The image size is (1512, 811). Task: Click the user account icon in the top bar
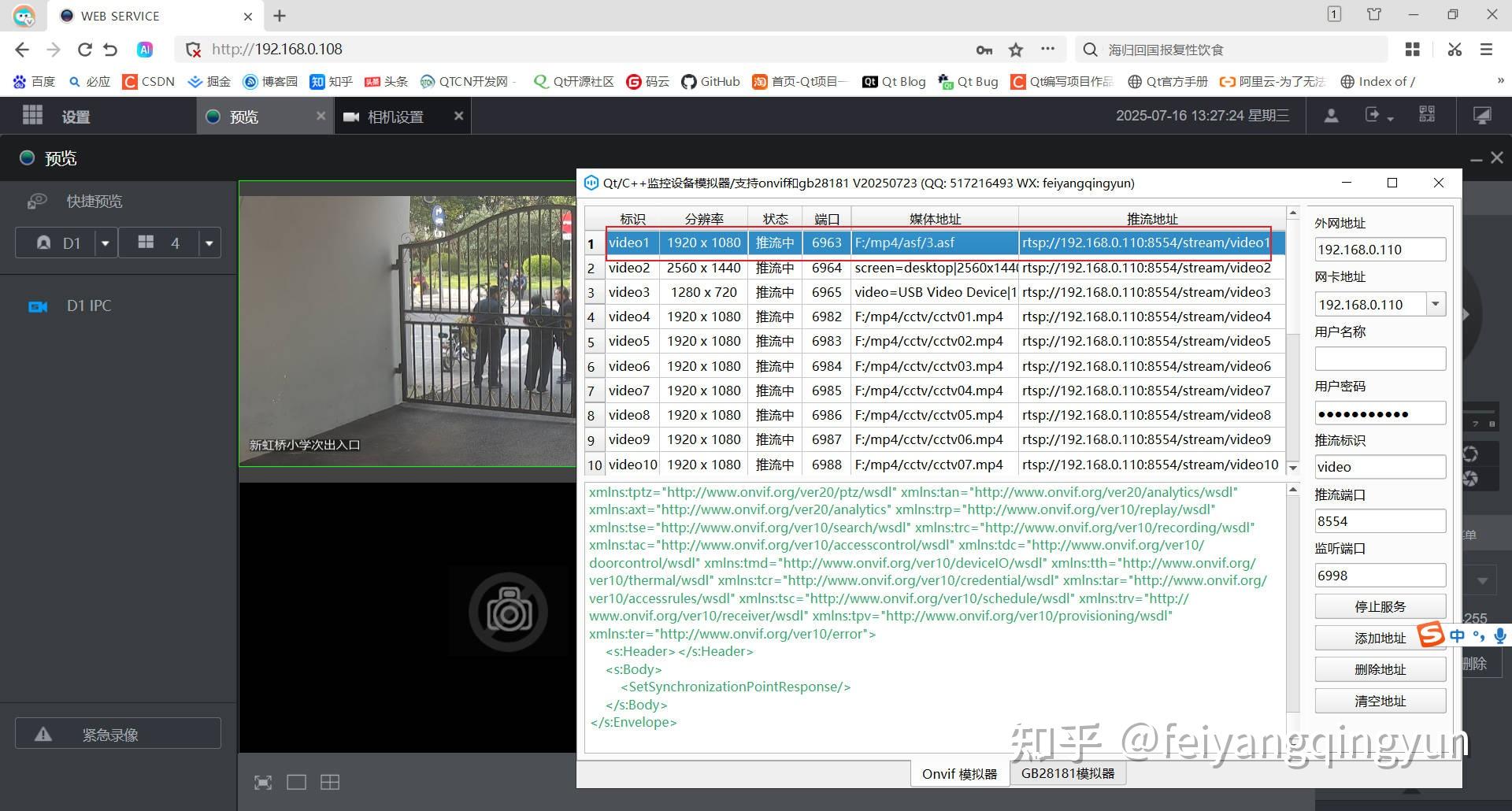1331,115
